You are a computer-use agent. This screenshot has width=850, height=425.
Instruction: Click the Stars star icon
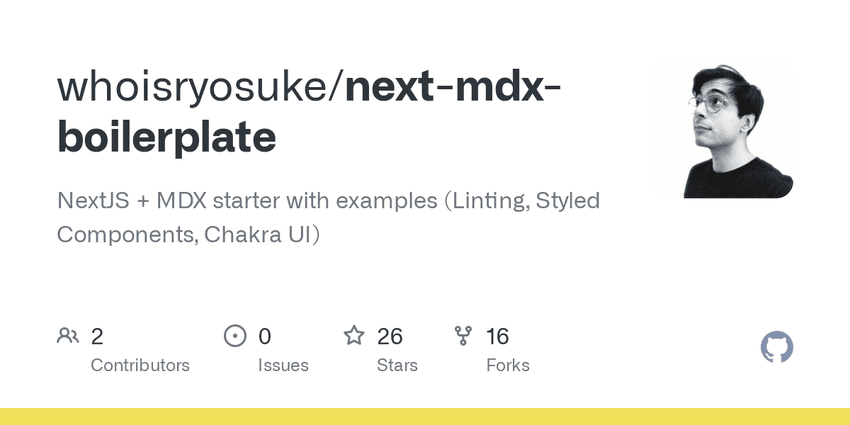[354, 336]
